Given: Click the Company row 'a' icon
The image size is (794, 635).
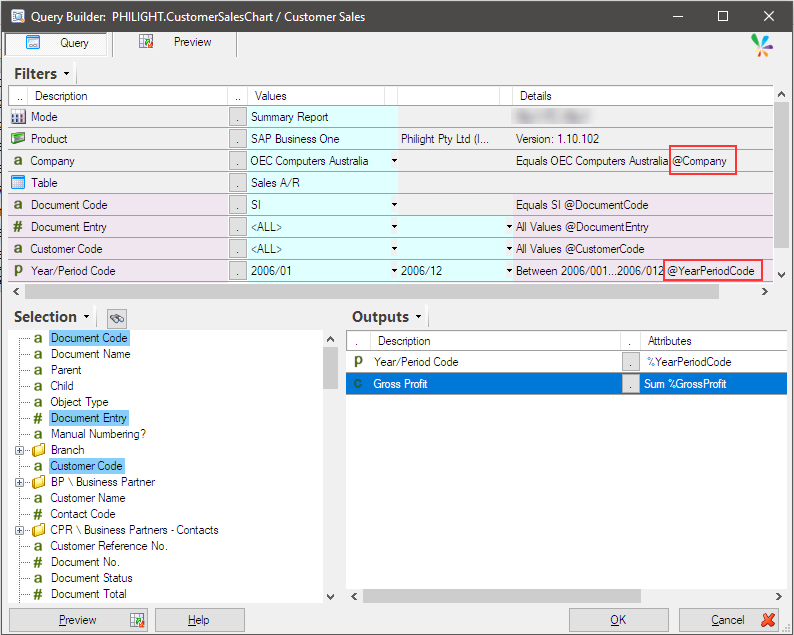Looking at the screenshot, I should click(18, 161).
